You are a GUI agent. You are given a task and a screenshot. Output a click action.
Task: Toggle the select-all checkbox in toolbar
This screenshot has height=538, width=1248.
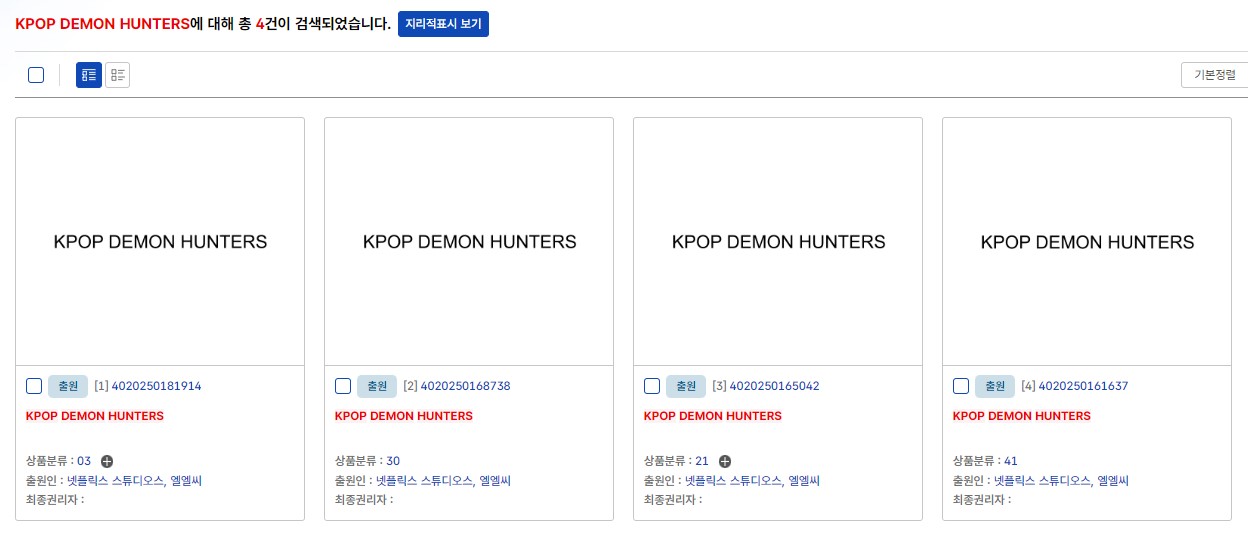click(36, 75)
